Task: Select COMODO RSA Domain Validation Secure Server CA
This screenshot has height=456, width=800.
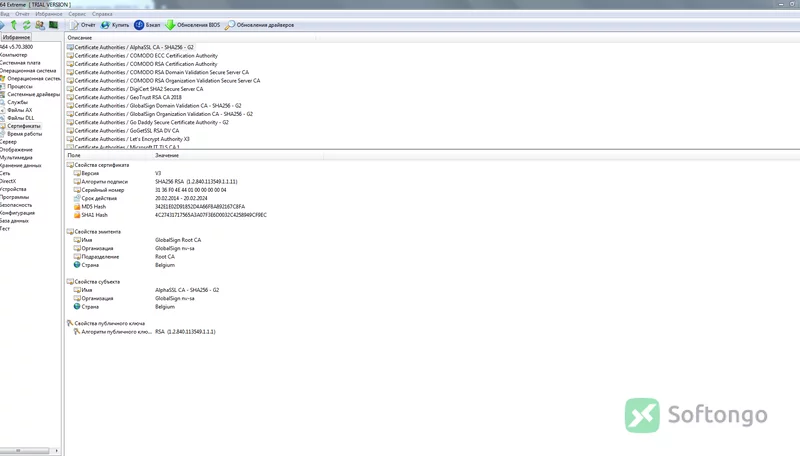Action: [x=158, y=72]
